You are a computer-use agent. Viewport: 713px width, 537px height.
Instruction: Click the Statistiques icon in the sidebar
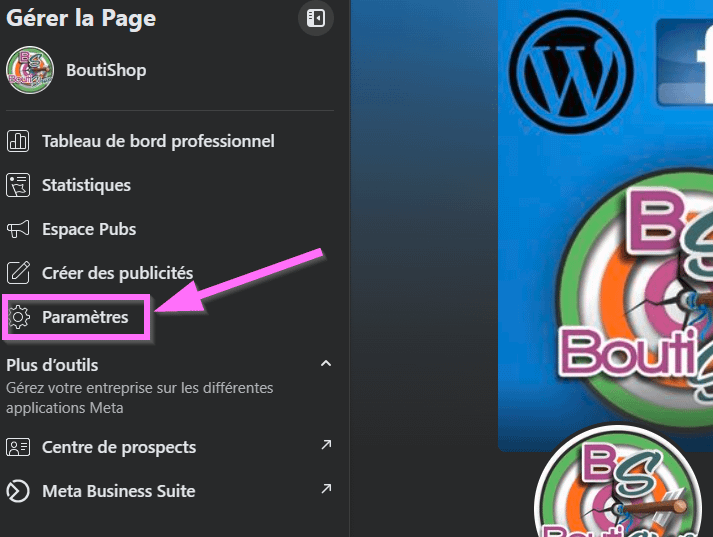18,185
